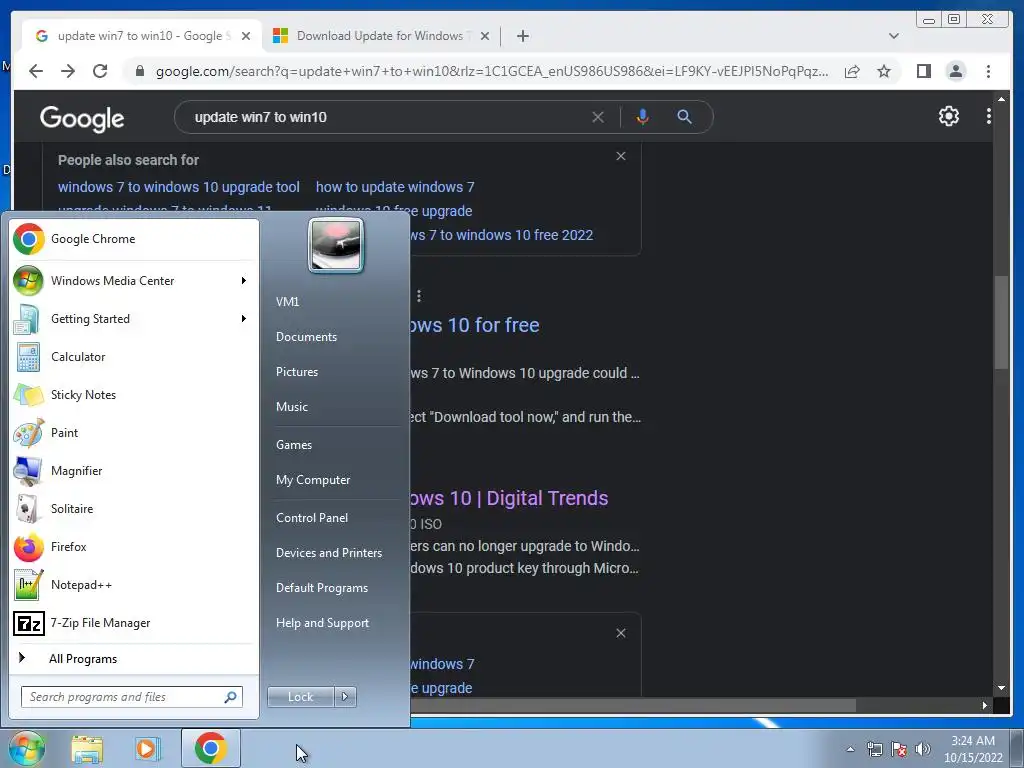
Task: Click the volume speaker tray icon
Action: [923, 749]
